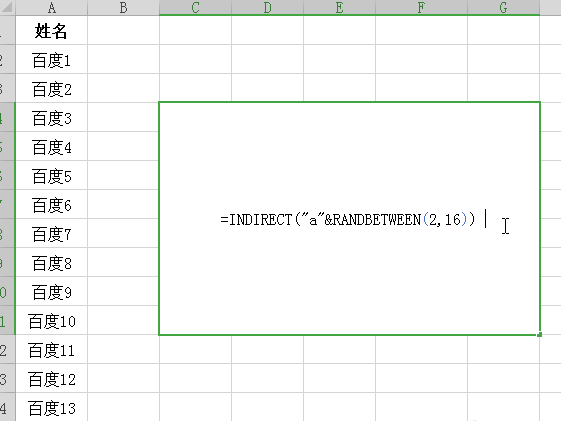The width and height of the screenshot is (561, 421).
Task: Select cell containing 百度4
Action: tap(52, 146)
